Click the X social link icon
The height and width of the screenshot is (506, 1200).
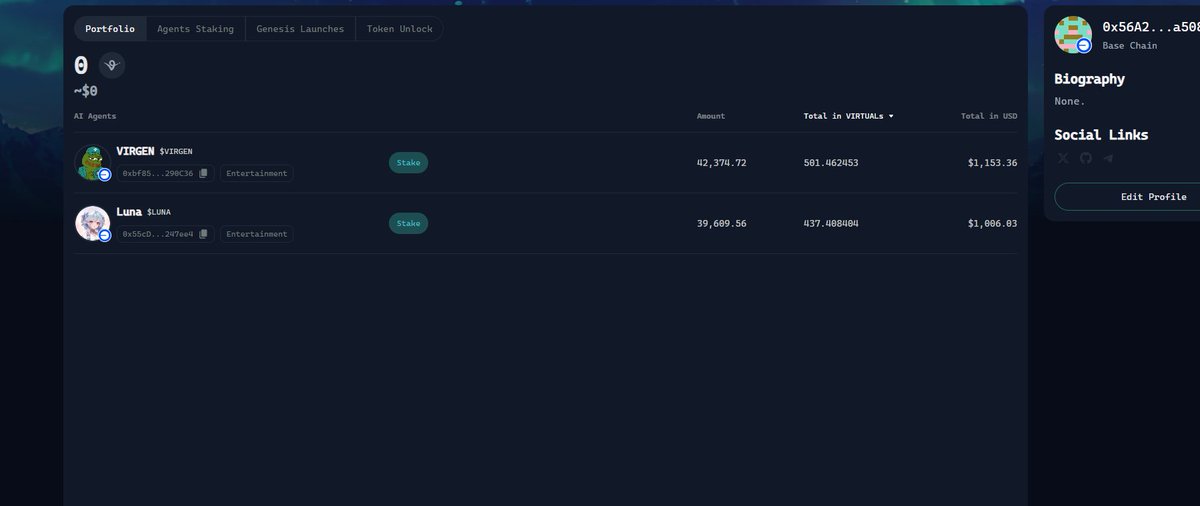tap(1063, 158)
